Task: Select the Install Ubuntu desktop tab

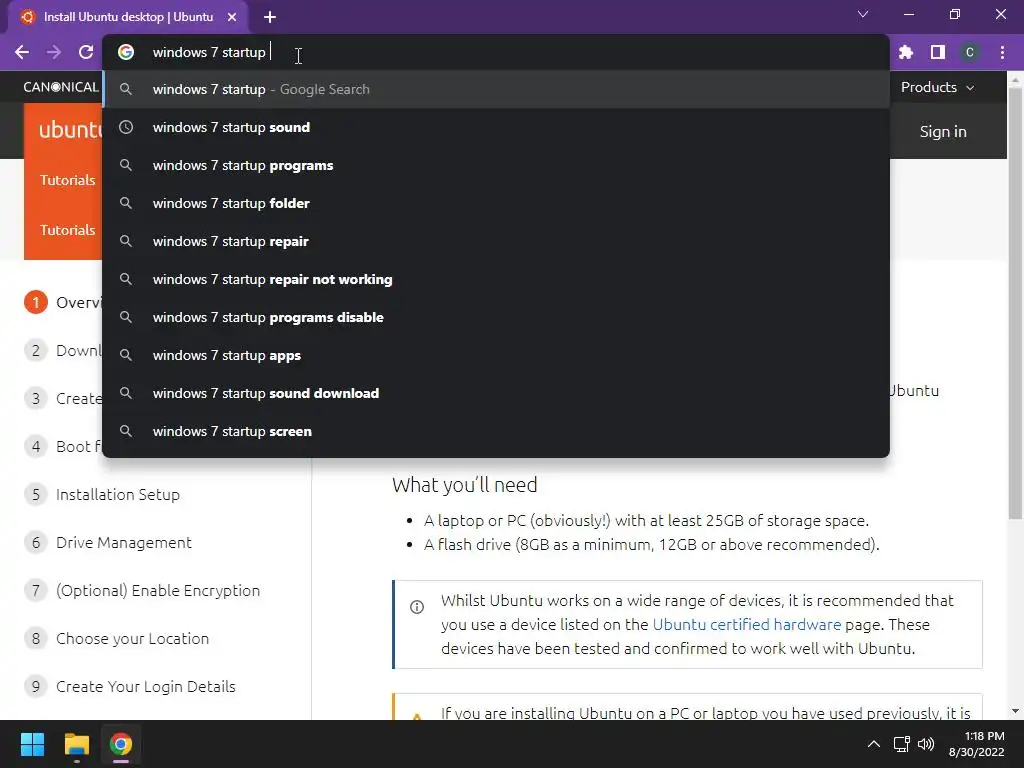Action: tap(129, 17)
